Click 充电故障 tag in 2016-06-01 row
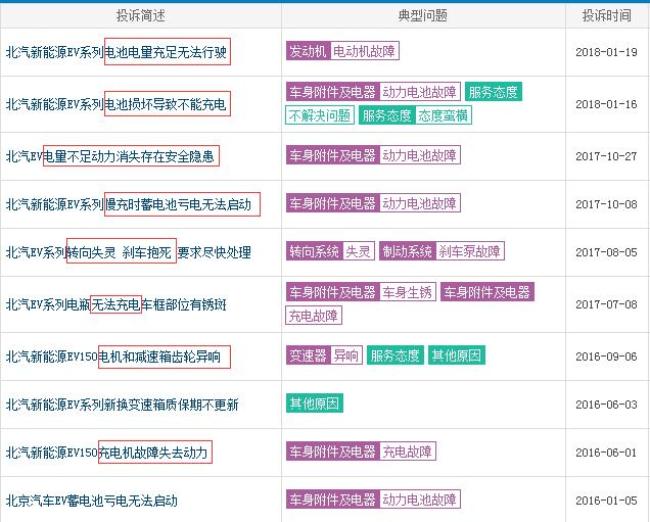The width and height of the screenshot is (650, 522). click(407, 451)
